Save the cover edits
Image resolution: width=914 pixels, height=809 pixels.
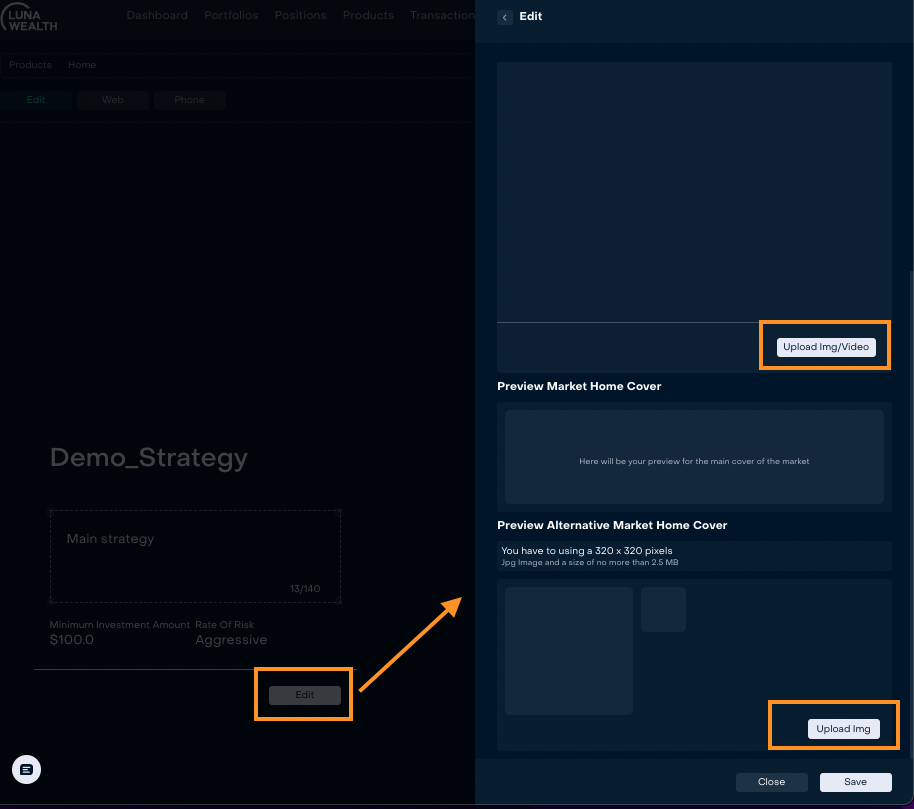tap(855, 782)
